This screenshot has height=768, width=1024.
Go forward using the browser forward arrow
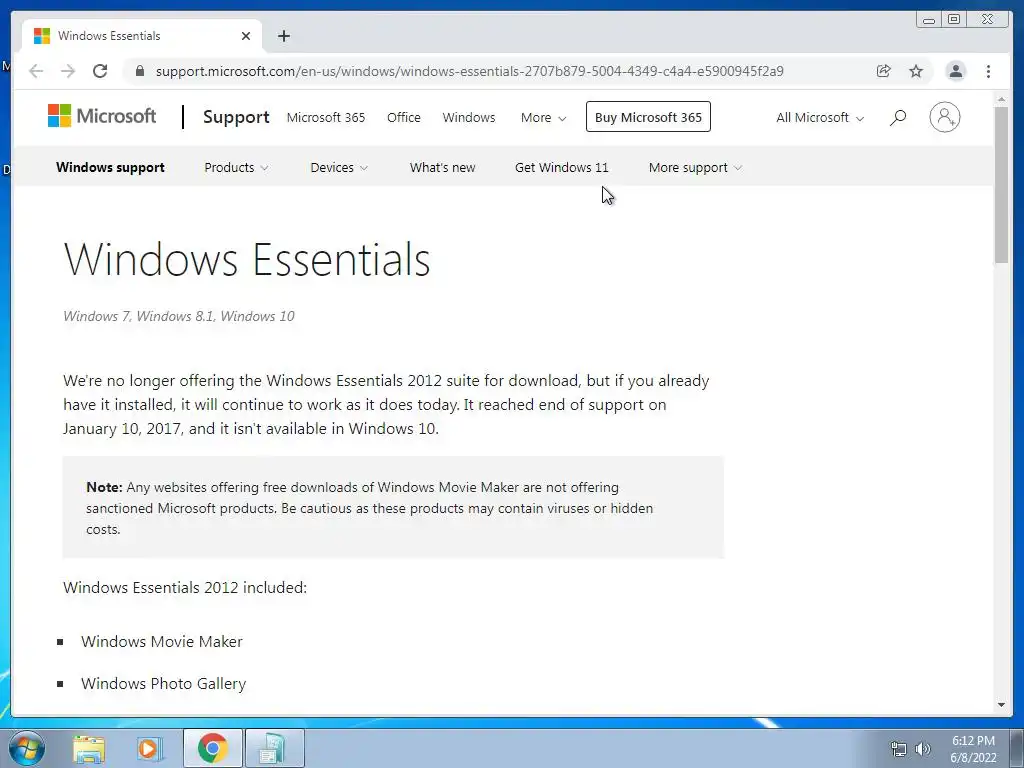(68, 71)
